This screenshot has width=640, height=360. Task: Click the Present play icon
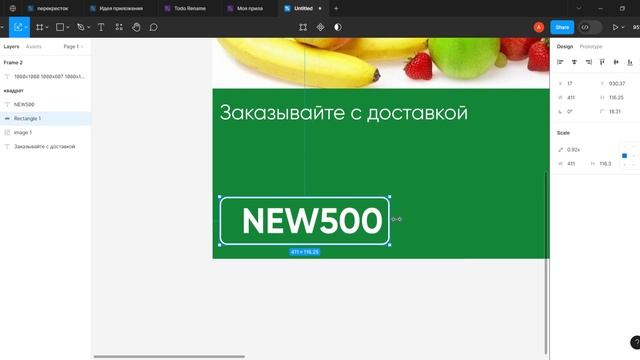coord(615,27)
